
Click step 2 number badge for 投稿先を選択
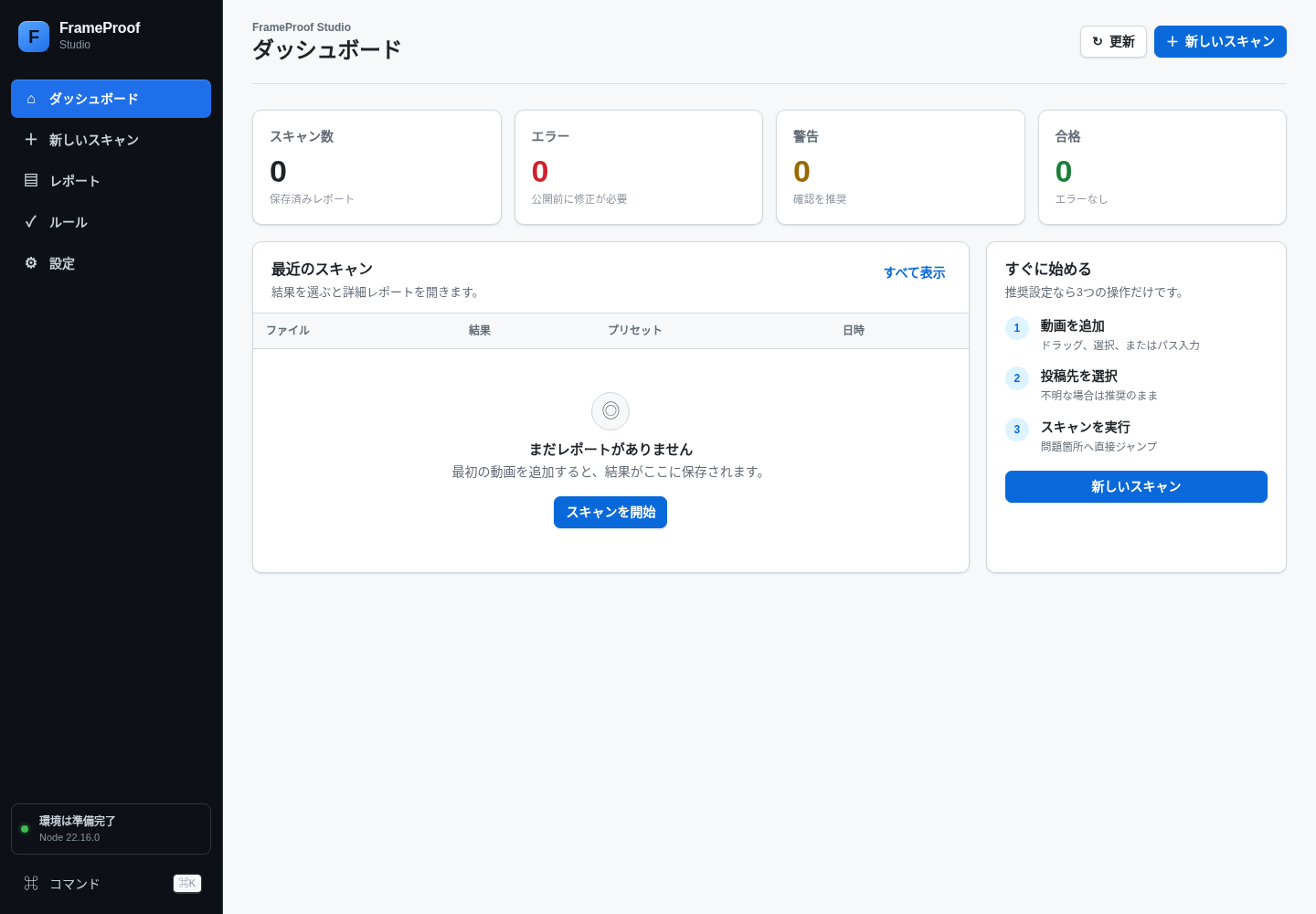tap(1017, 378)
